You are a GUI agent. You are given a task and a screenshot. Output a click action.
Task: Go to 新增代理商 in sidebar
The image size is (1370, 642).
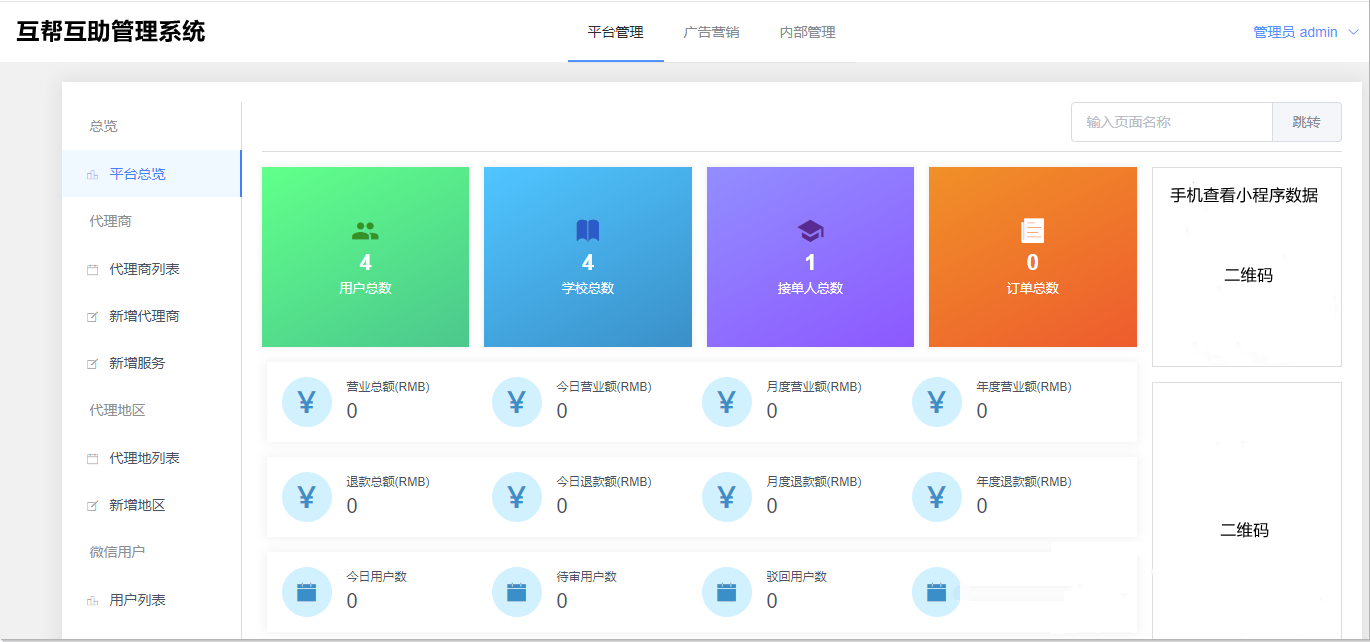[x=144, y=316]
